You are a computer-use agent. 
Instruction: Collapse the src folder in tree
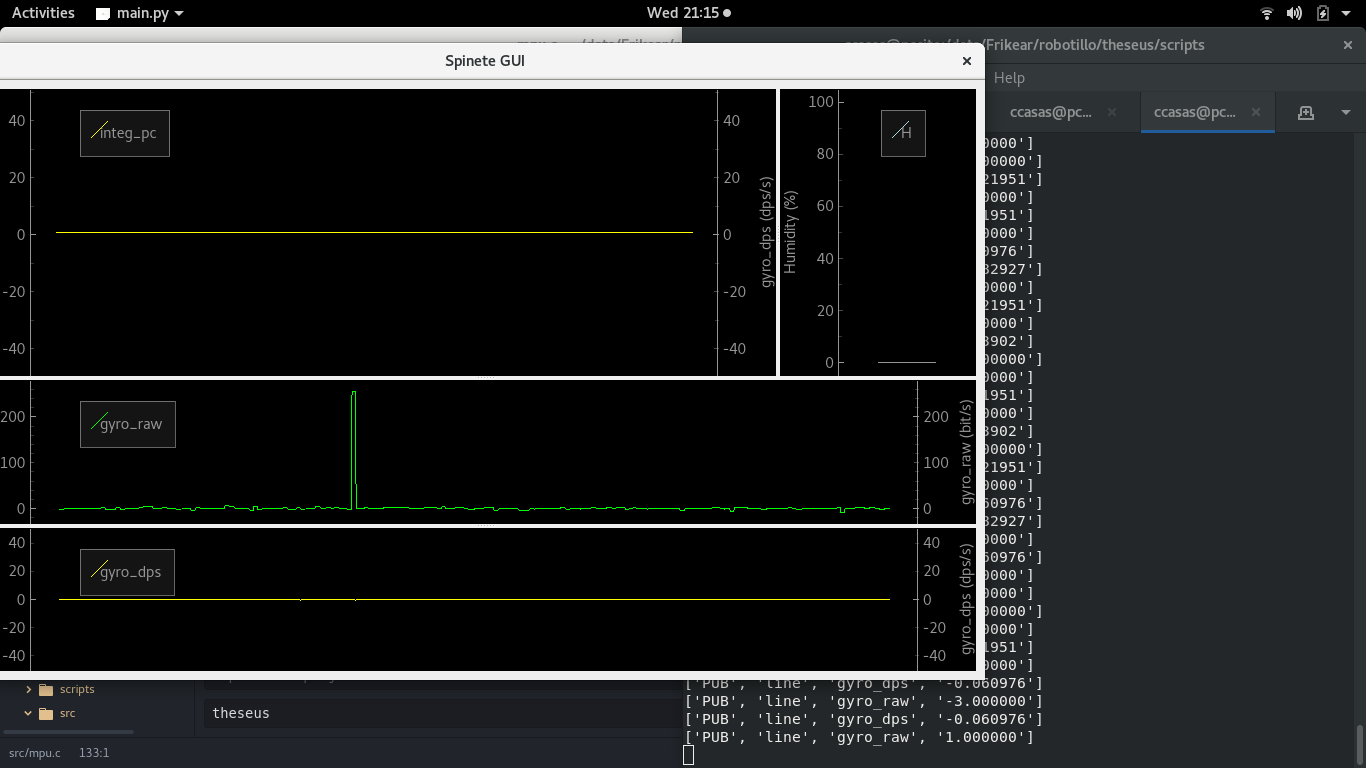click(29, 713)
